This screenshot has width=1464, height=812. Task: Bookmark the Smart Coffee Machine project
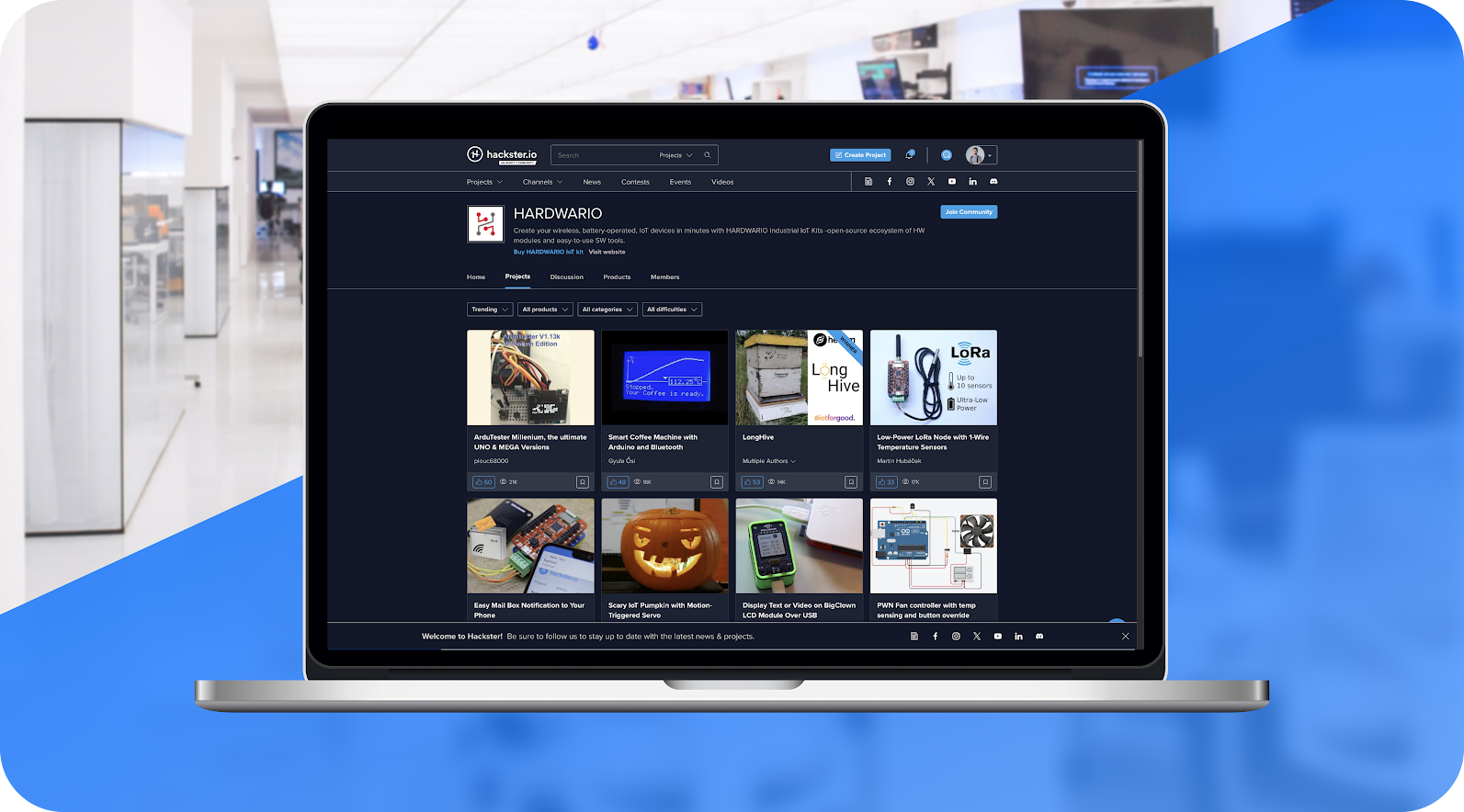point(717,482)
